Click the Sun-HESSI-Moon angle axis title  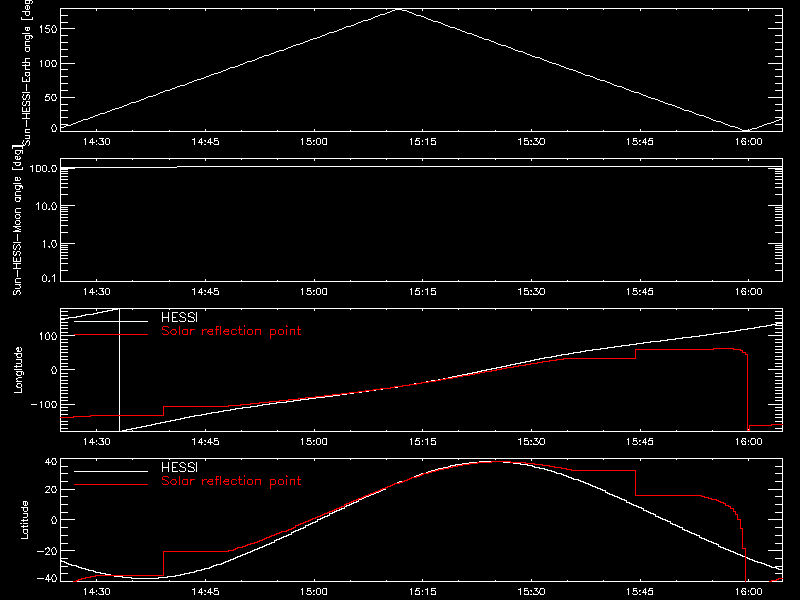(17, 220)
